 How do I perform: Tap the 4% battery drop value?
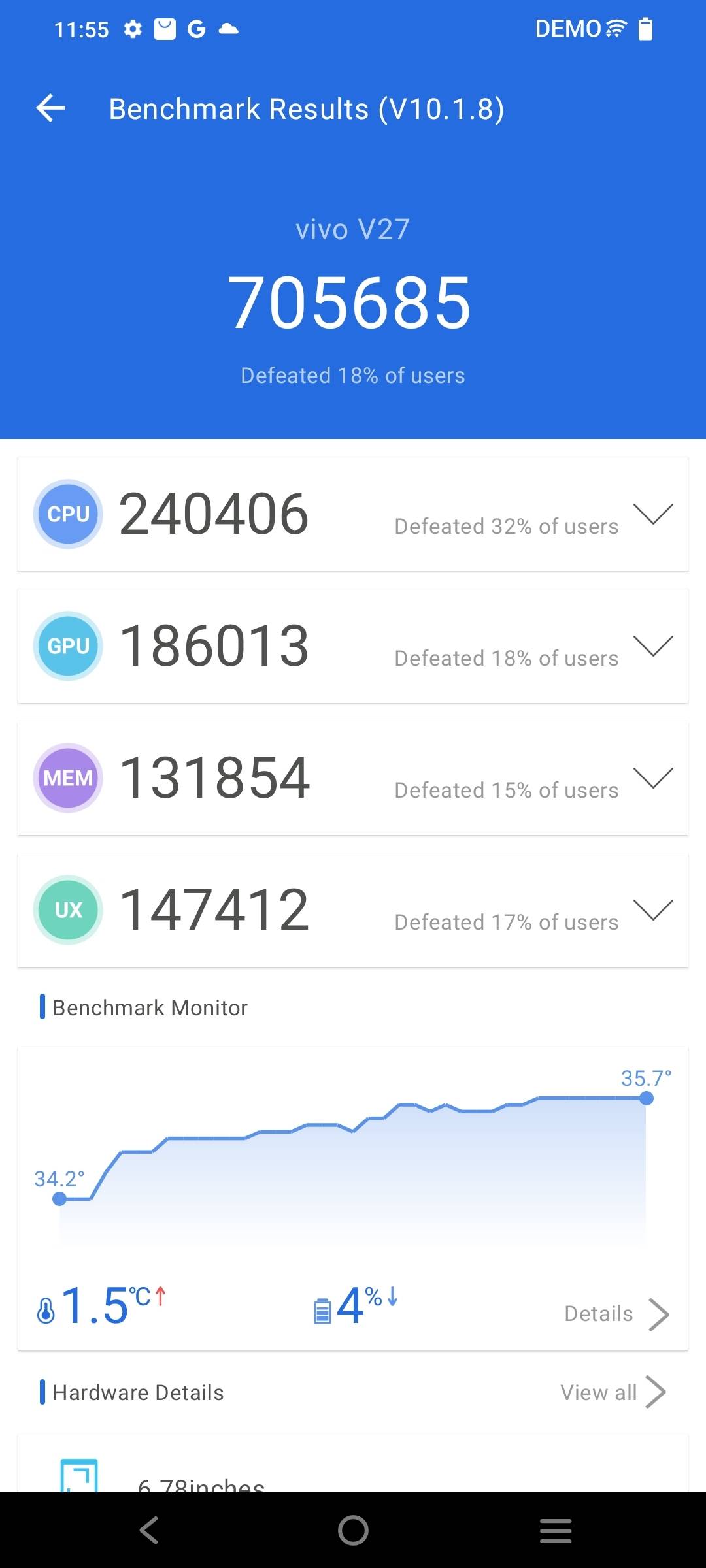(366, 1306)
